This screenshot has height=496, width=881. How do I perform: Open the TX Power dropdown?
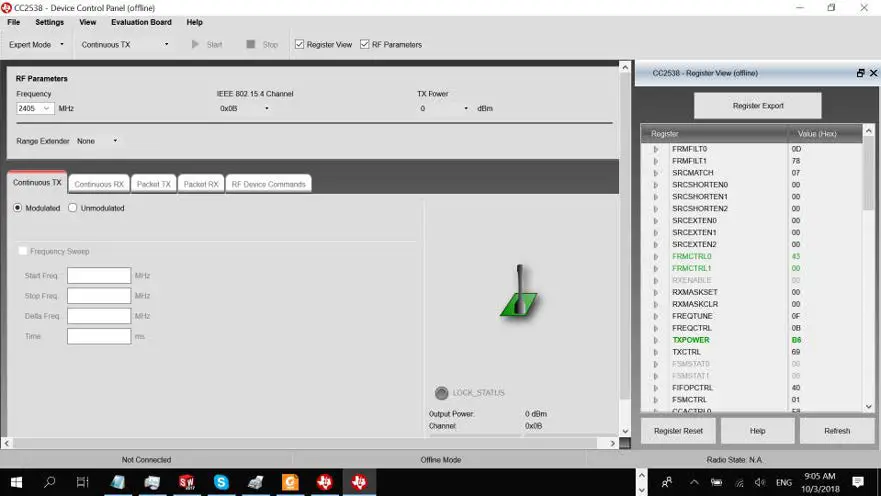[444, 108]
